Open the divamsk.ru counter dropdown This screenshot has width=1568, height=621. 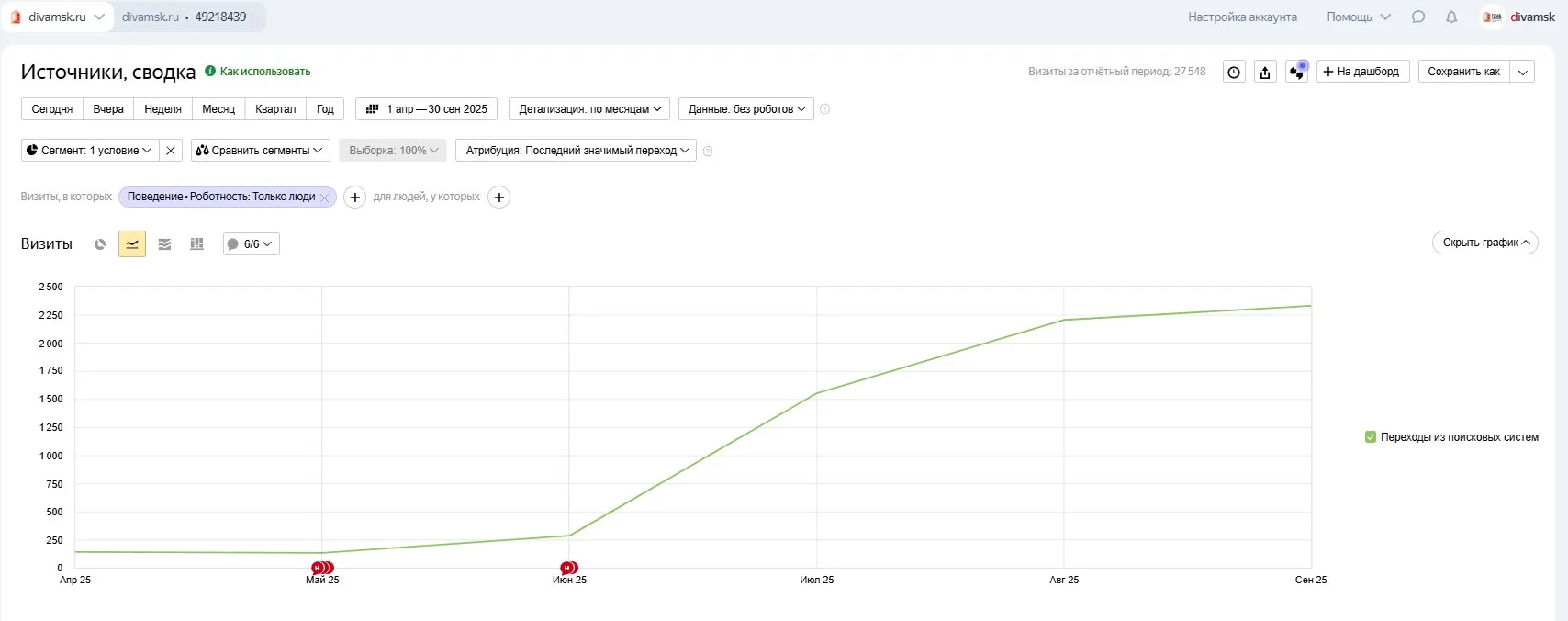pyautogui.click(x=57, y=17)
